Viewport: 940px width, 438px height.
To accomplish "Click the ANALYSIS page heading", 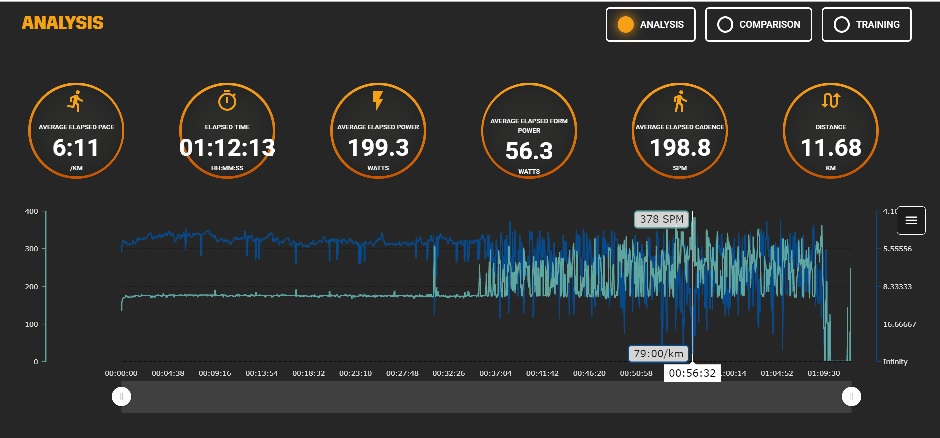I will (62, 23).
